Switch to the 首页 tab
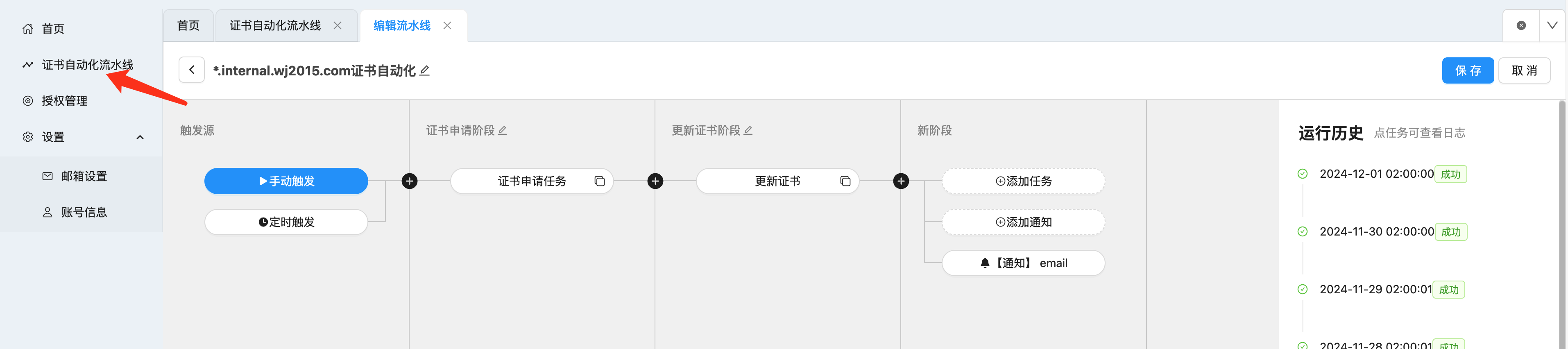This screenshot has height=349, width=1568. 188,25
